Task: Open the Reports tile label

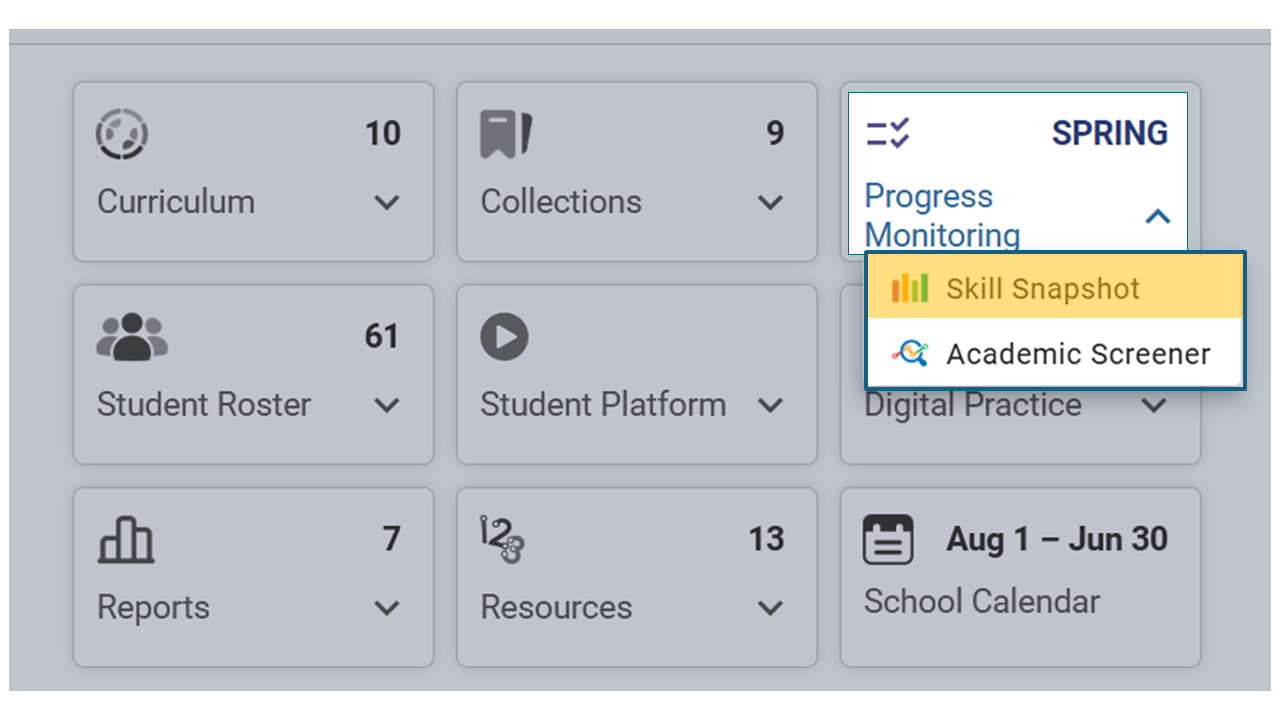Action: pos(153,608)
